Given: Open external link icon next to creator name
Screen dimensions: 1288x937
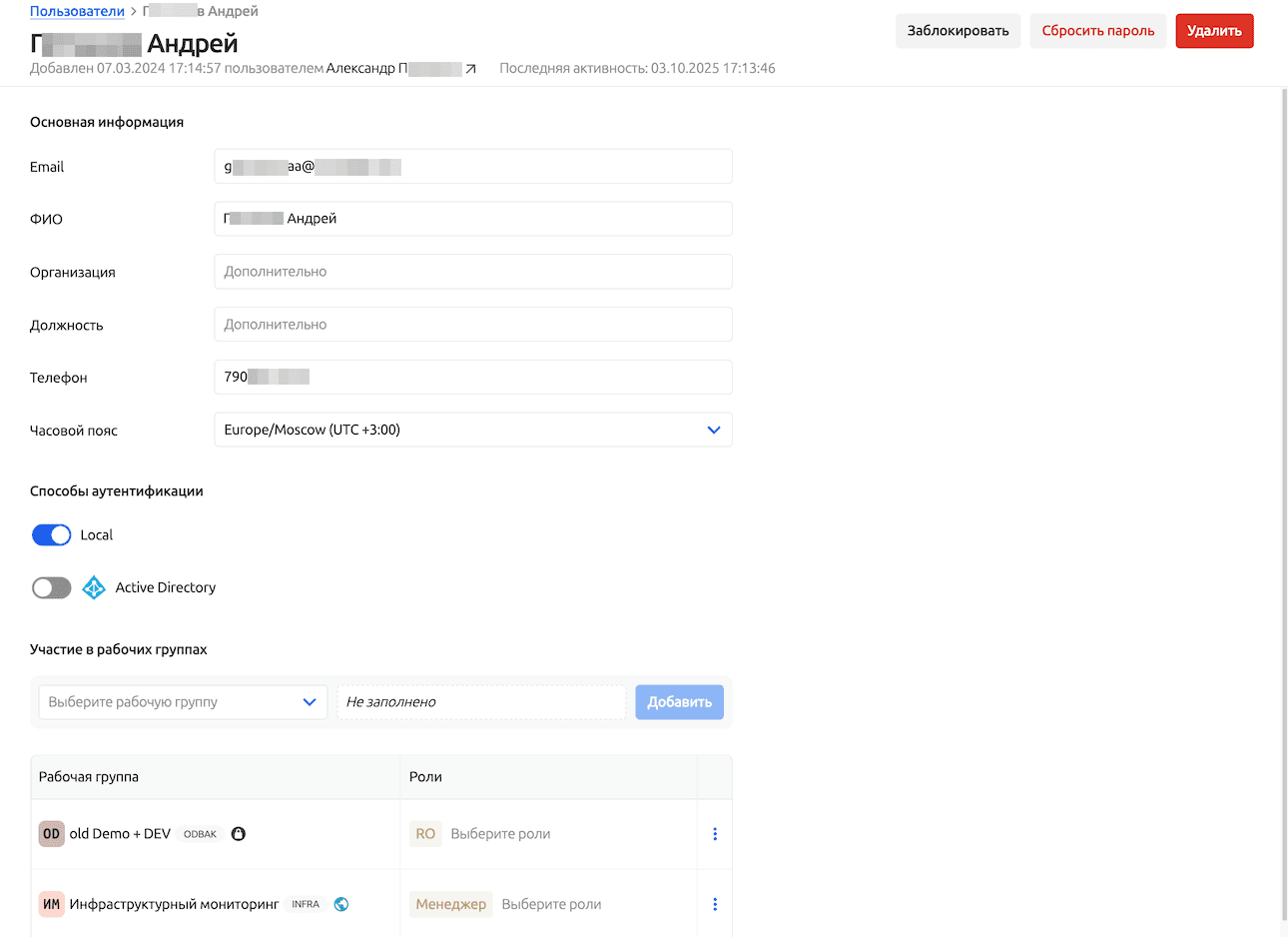Looking at the screenshot, I should tap(471, 69).
